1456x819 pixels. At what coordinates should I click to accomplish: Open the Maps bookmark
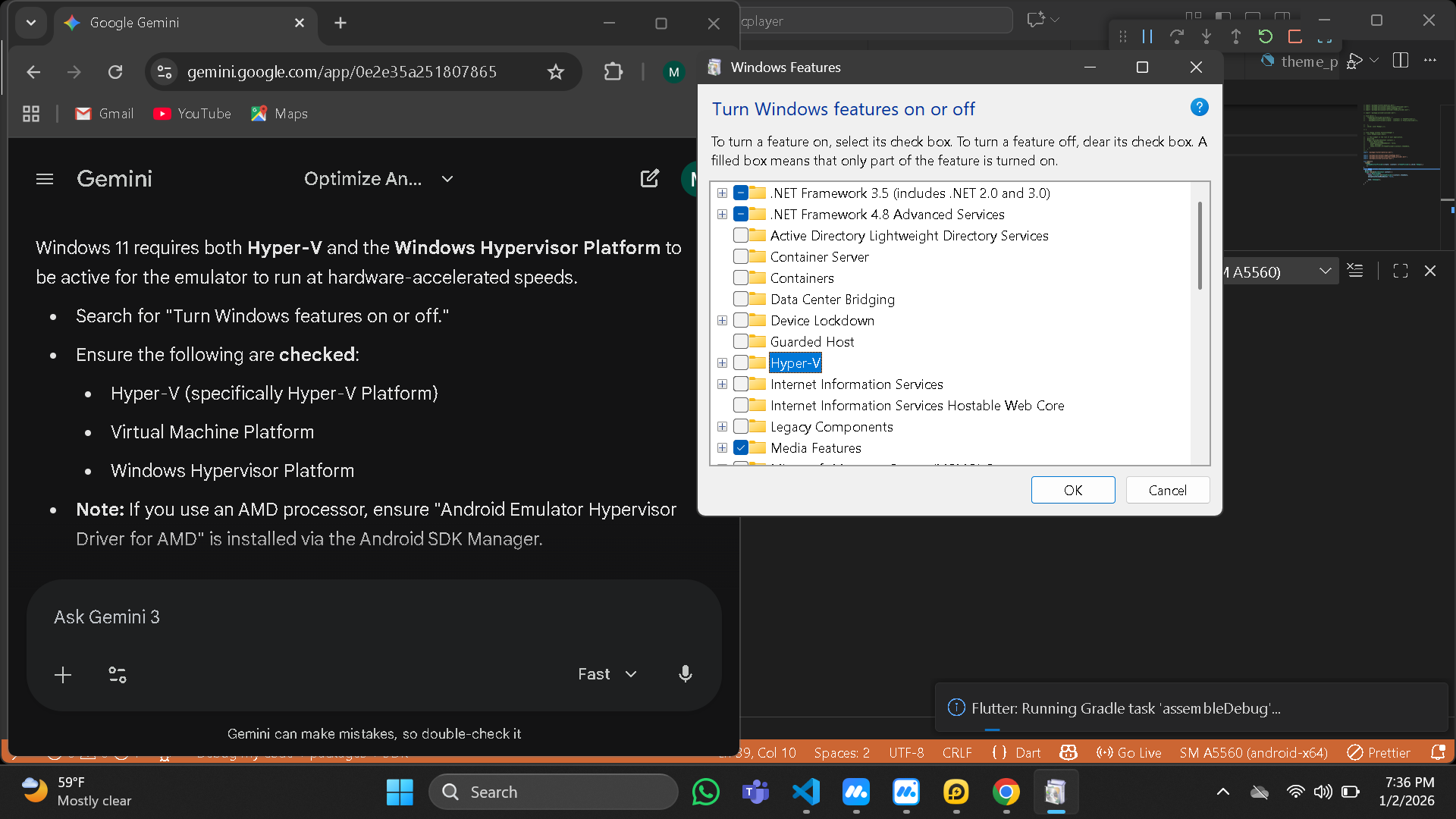click(279, 114)
